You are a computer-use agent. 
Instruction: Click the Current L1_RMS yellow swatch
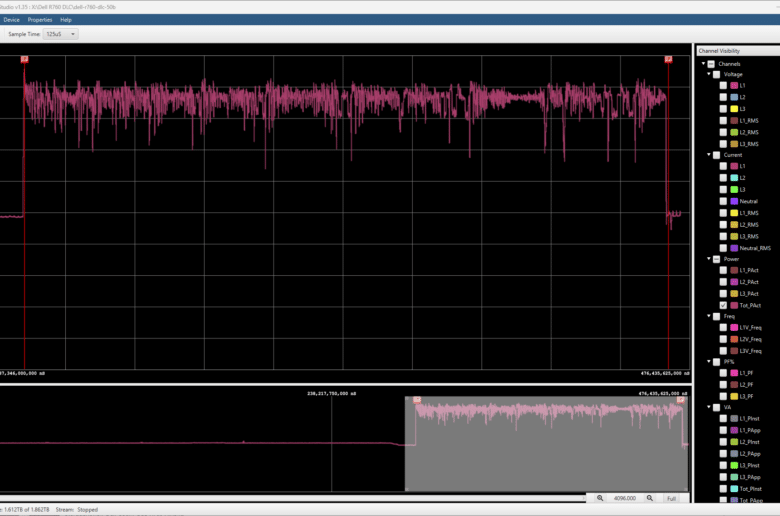(x=734, y=213)
